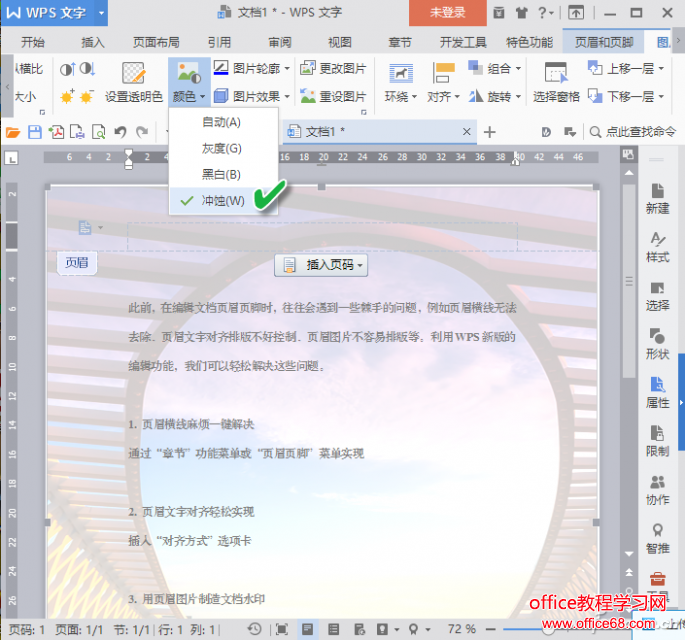Switch to the Chapter (章节) tab
The image size is (685, 640).
tap(400, 42)
